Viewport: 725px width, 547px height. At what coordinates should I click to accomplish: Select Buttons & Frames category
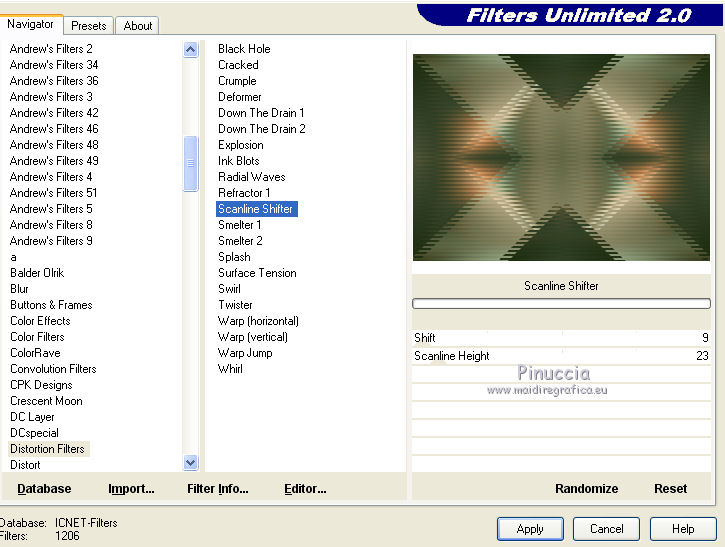(51, 305)
